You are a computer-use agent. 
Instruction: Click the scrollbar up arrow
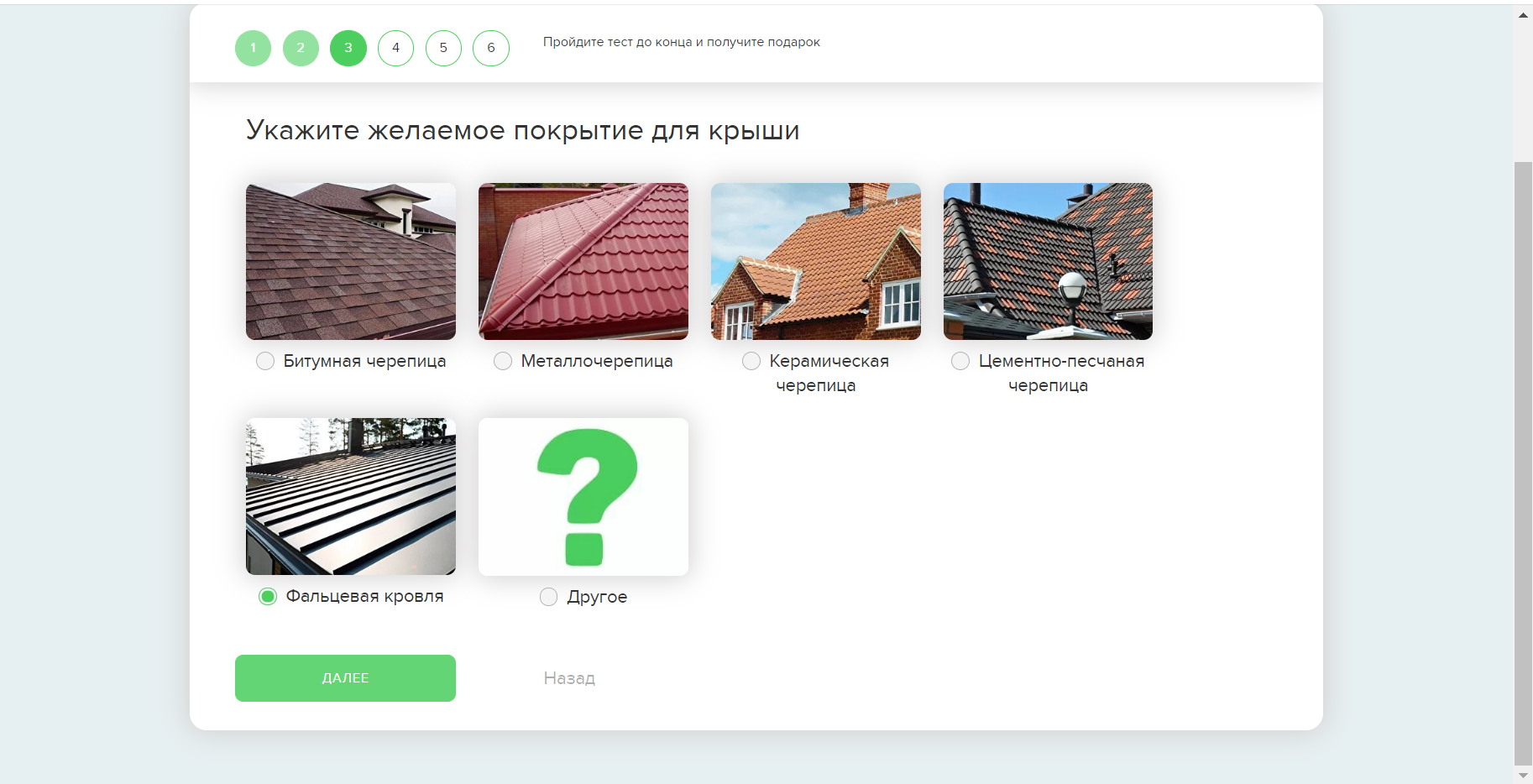1523,14
